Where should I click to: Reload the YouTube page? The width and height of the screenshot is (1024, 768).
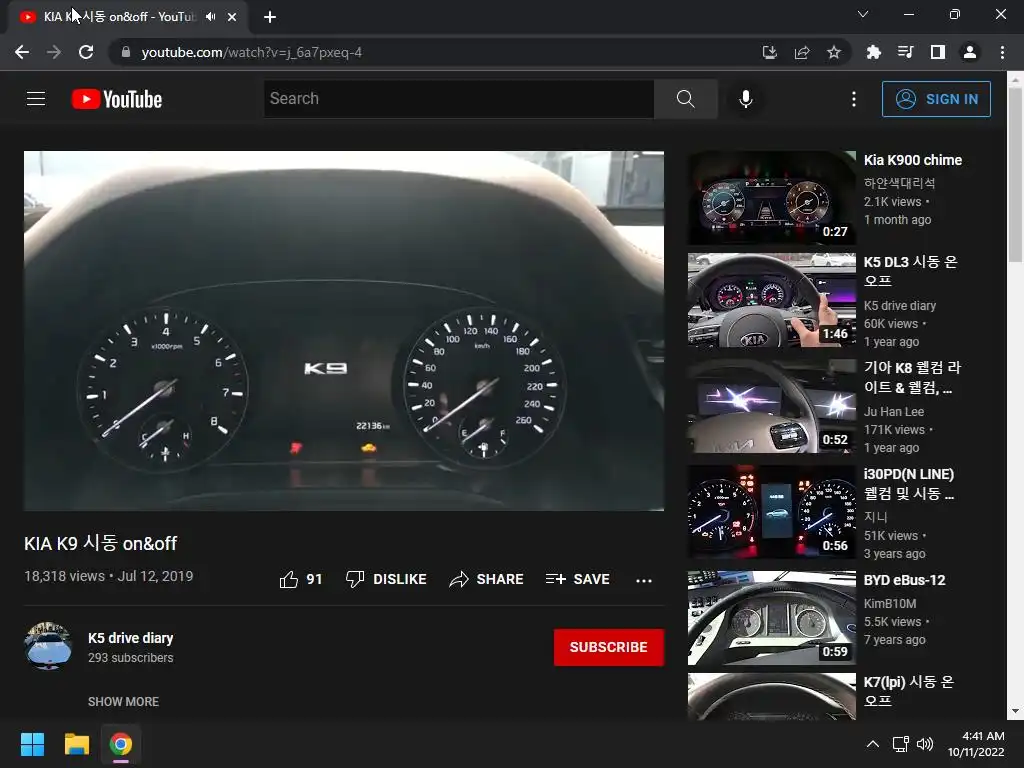pos(86,52)
